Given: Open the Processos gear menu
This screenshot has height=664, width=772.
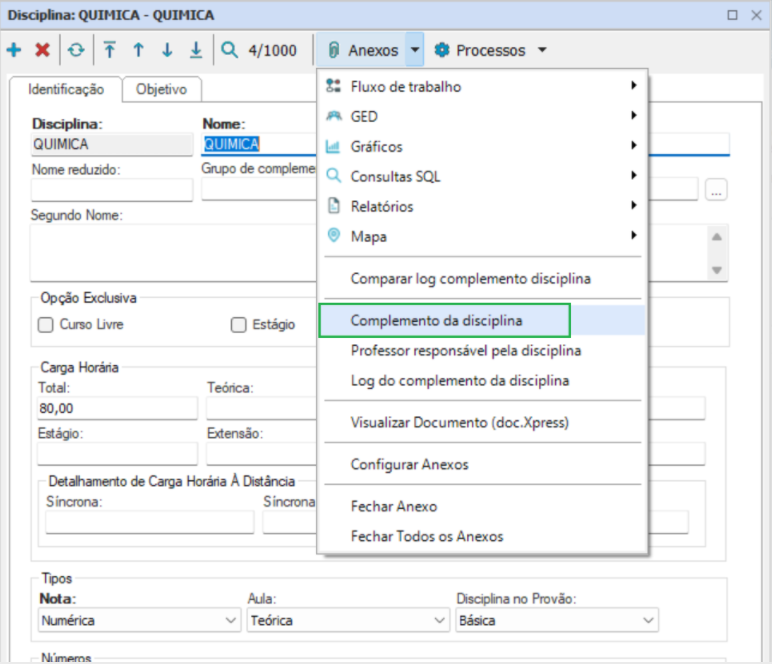Looking at the screenshot, I should 480,50.
